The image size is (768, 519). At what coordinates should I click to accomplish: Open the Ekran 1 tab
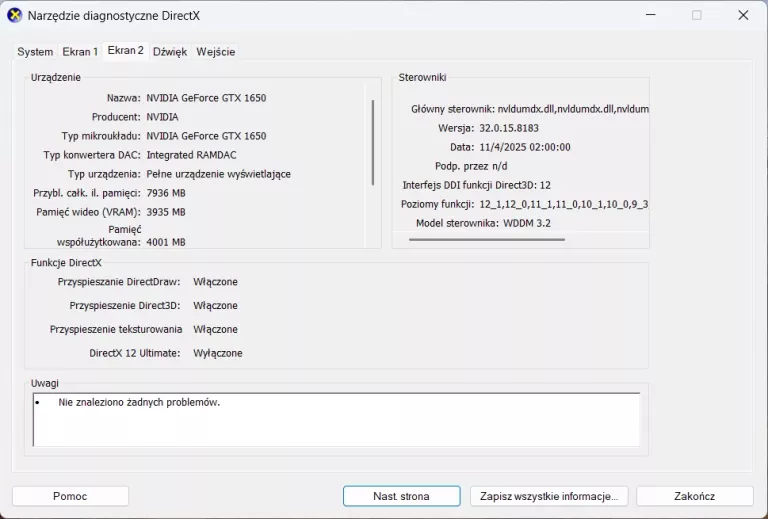click(80, 52)
